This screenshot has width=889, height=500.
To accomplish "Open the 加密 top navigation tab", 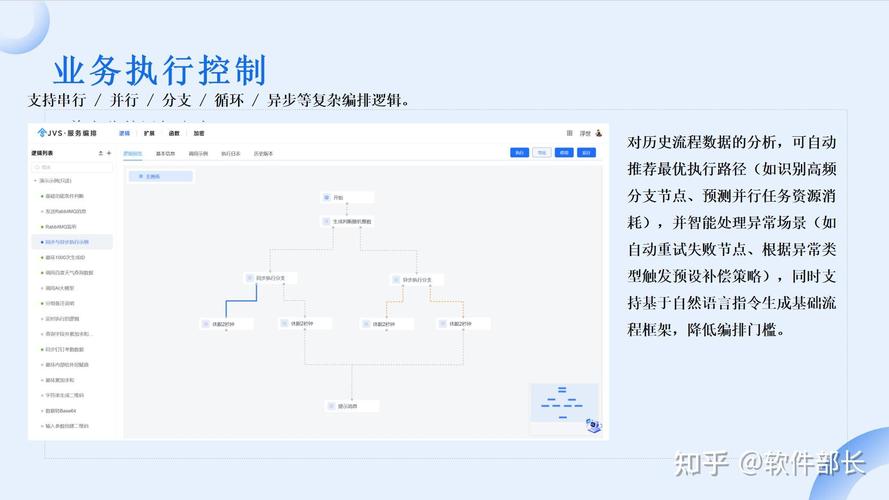I will 199,134.
